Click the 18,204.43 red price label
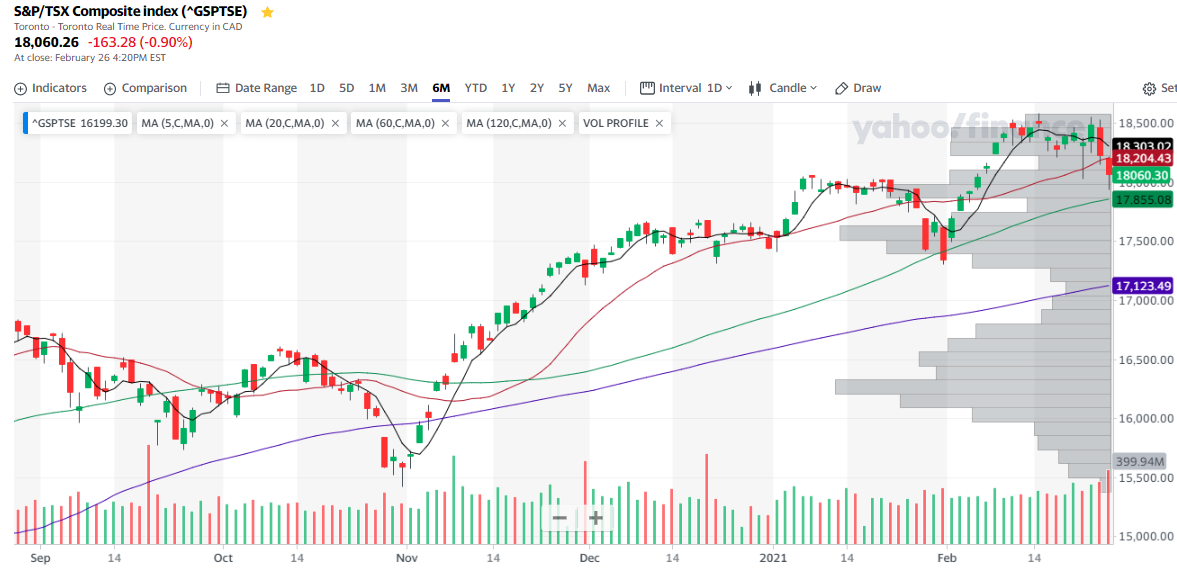This screenshot has height=570, width=1177. 1143,158
